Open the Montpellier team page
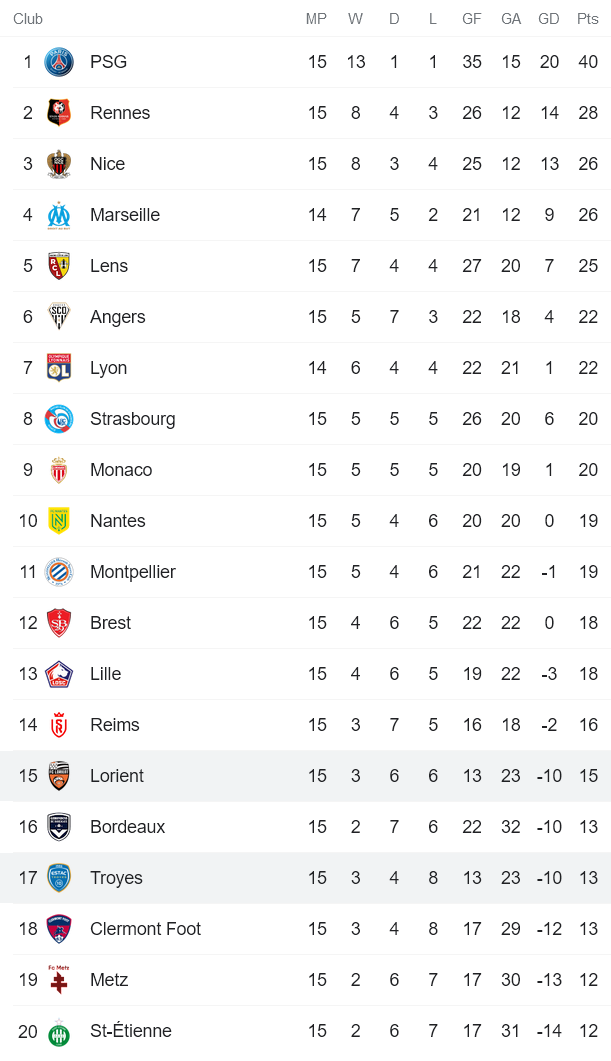611x1061 pixels. [x=132, y=572]
